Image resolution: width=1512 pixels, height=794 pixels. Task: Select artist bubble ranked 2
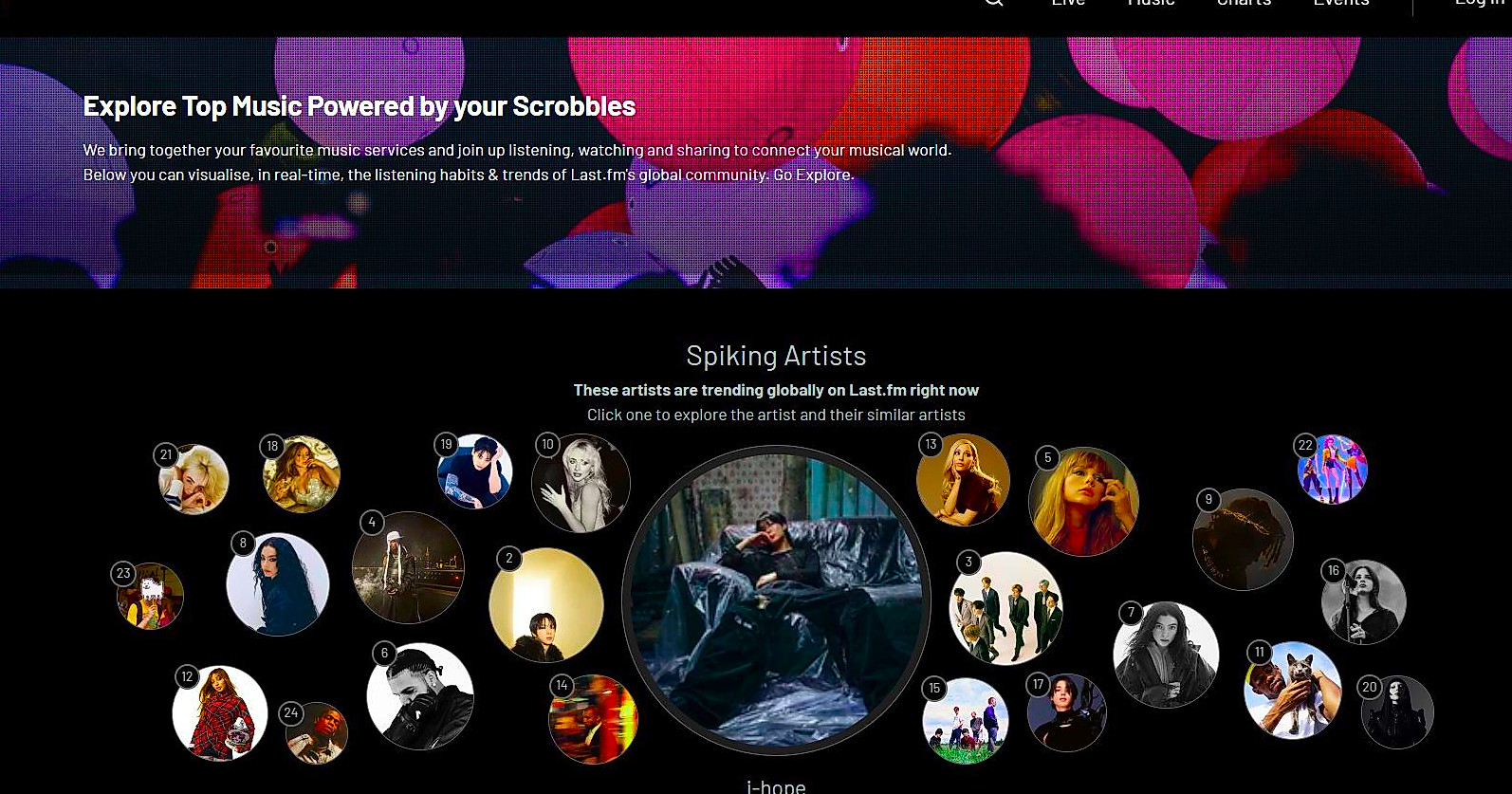coord(546,605)
